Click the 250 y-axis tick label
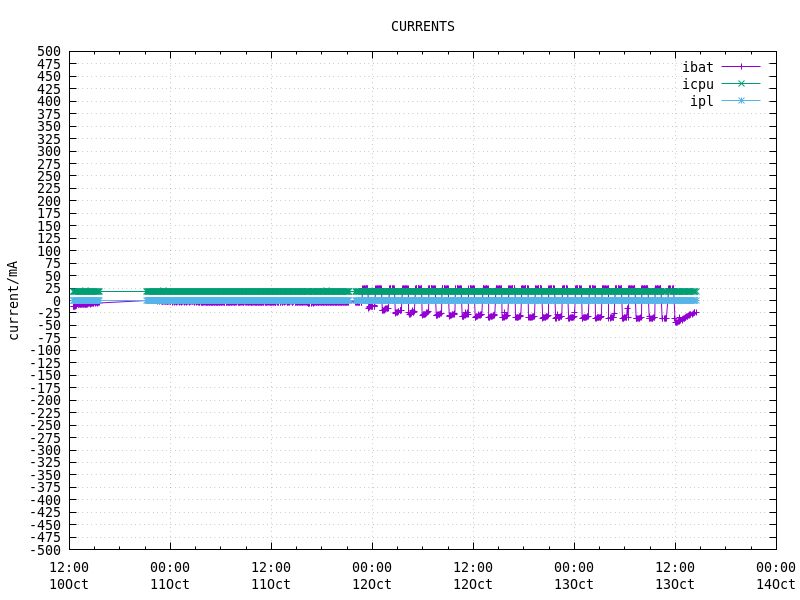Image resolution: width=800 pixels, height=600 pixels. coord(49,176)
